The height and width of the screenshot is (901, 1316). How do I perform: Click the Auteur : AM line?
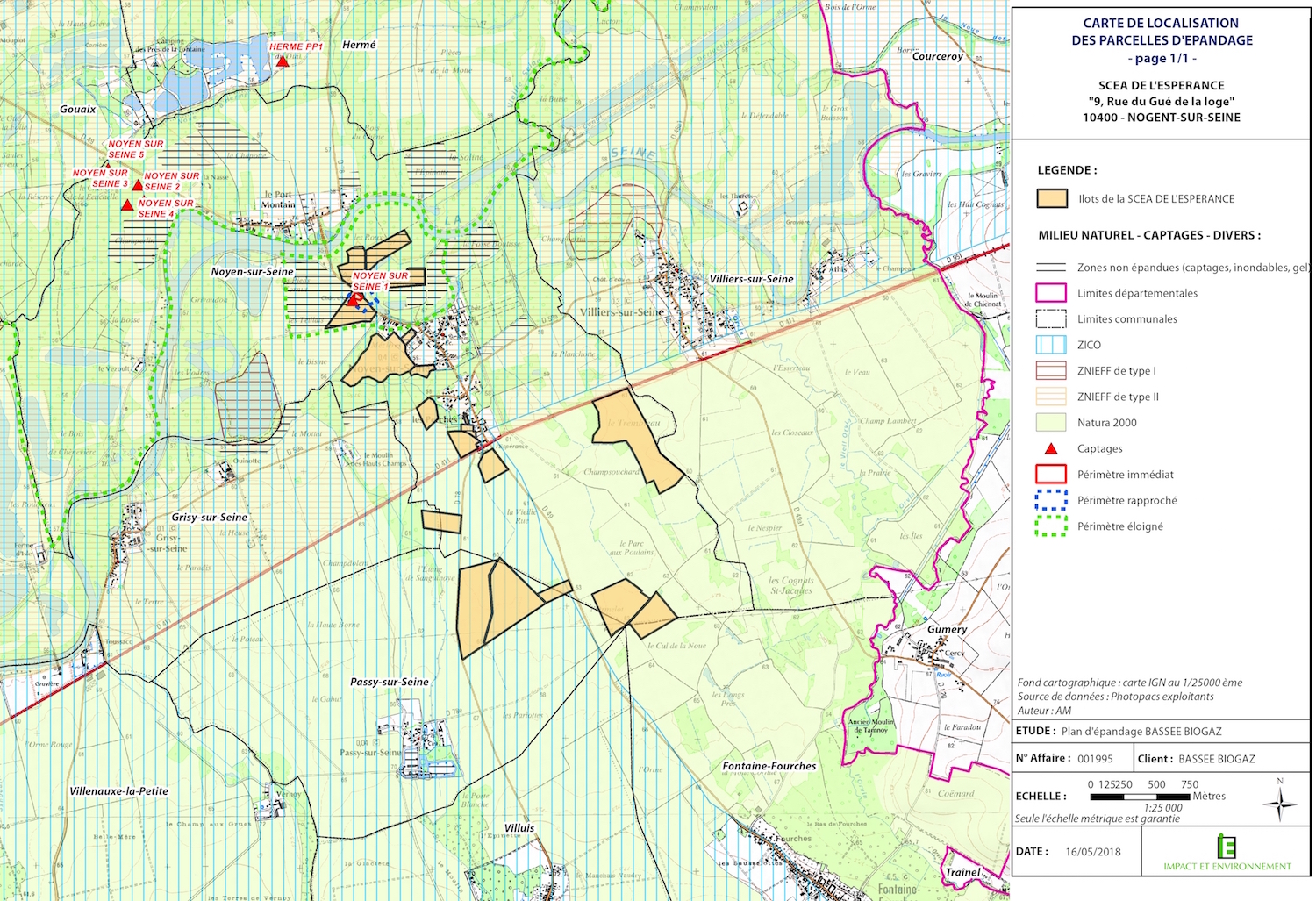tap(1044, 711)
